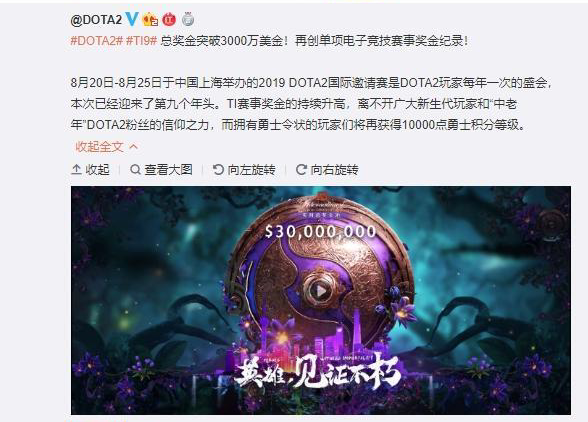Click the 收起全文 collapse text link

point(99,147)
